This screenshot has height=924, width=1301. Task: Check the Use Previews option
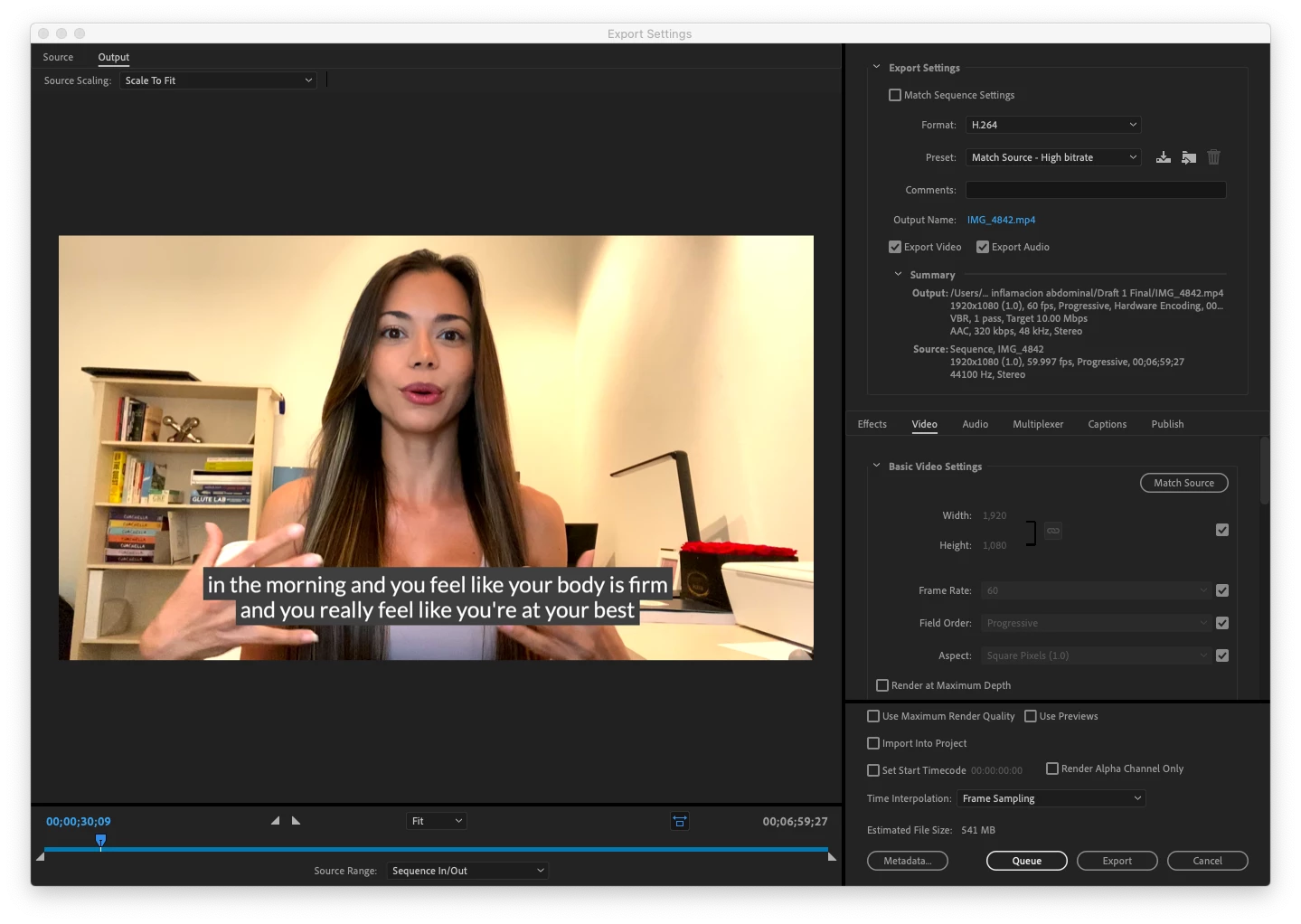[x=1031, y=716]
